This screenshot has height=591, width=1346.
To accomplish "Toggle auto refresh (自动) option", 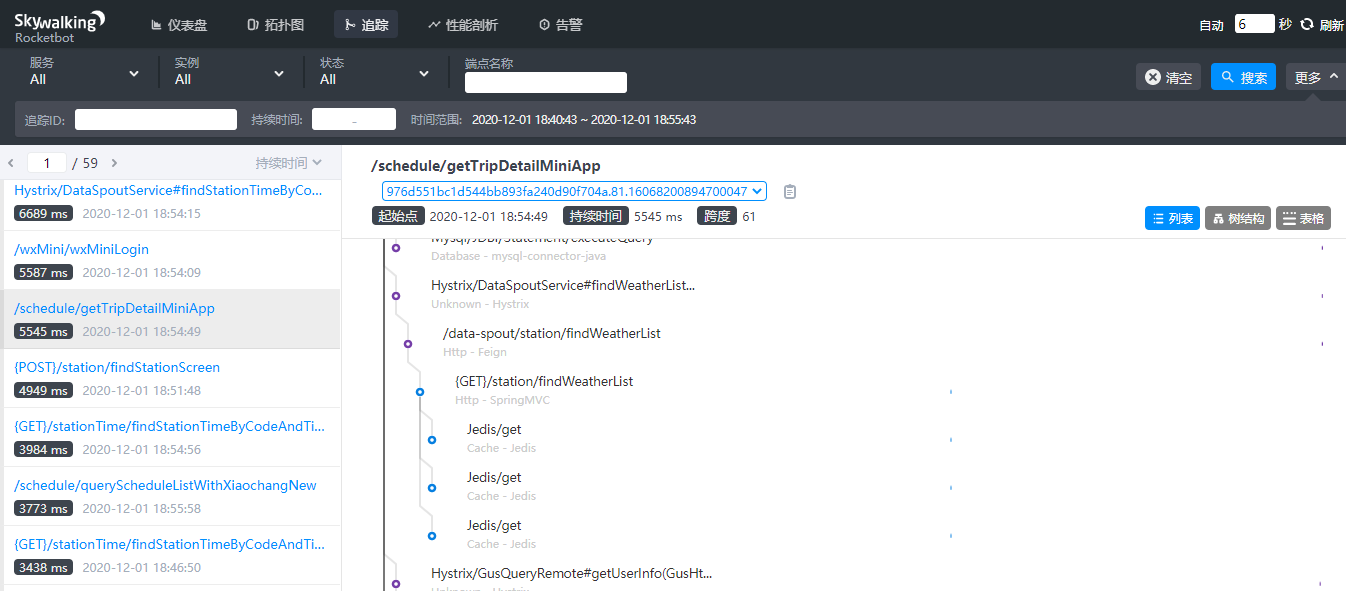I will point(1211,25).
